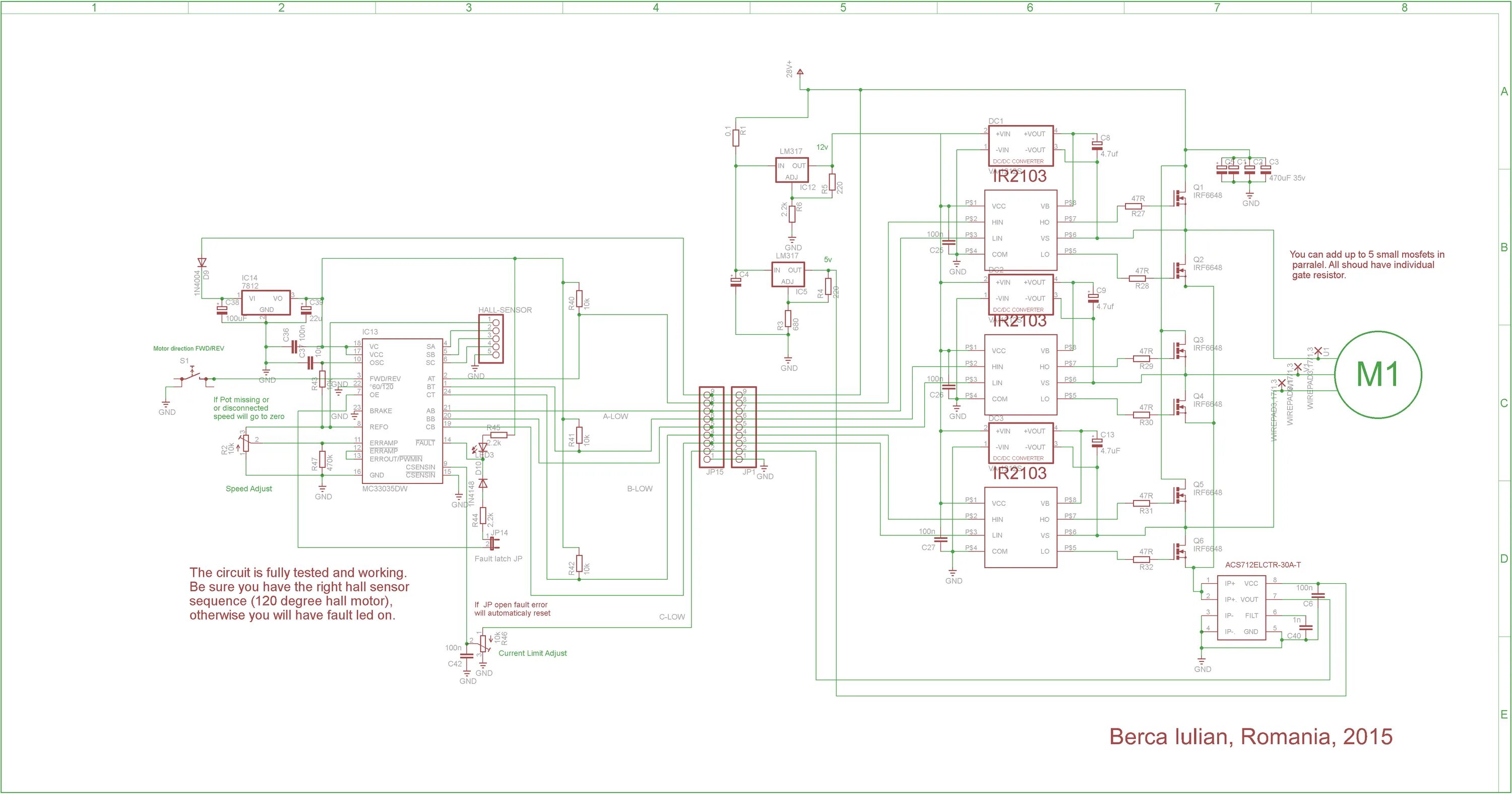Click the R6 2.2k resistor
The width and height of the screenshot is (1512, 794).
pyautogui.click(x=792, y=214)
